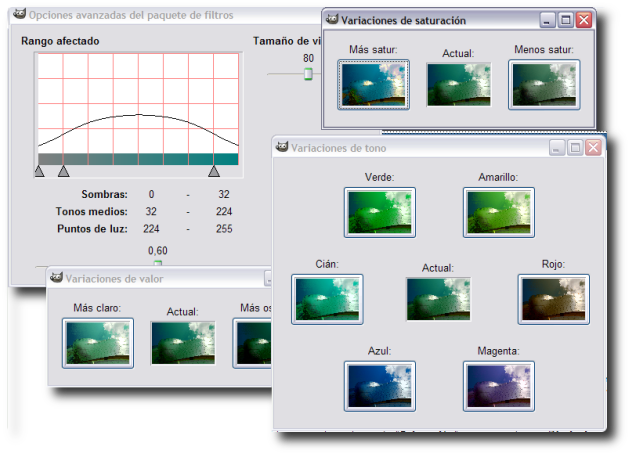630x455 pixels.
Task: Click the second triangle marker under the gradient
Action: click(63, 171)
